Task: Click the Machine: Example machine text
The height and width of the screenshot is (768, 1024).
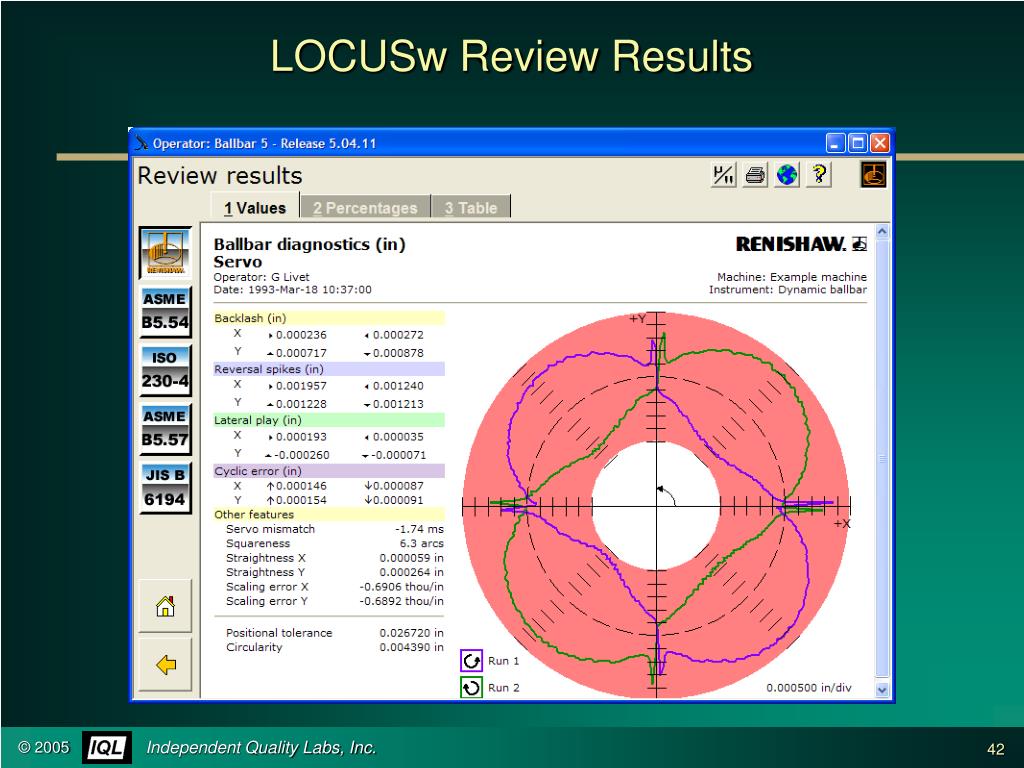Action: [x=792, y=277]
